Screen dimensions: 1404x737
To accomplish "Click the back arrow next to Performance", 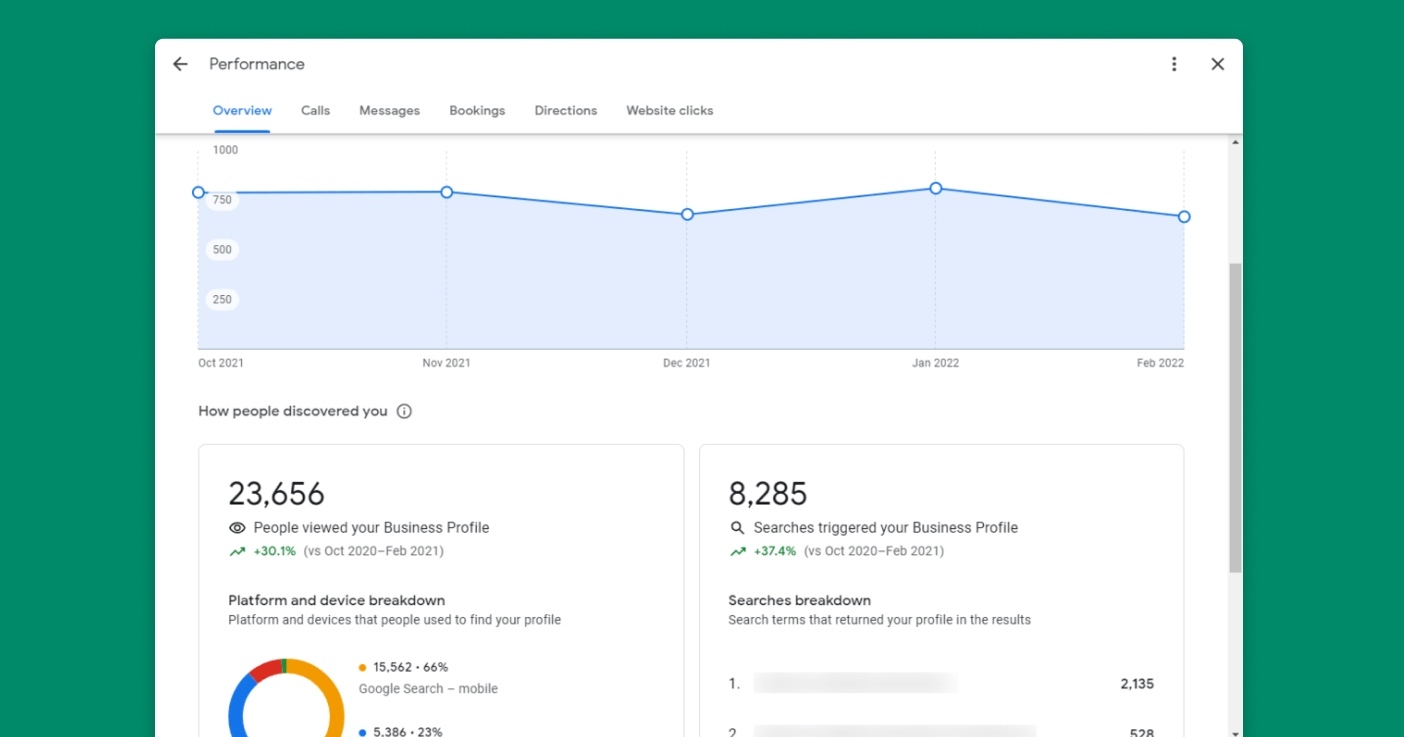I will 179,63.
